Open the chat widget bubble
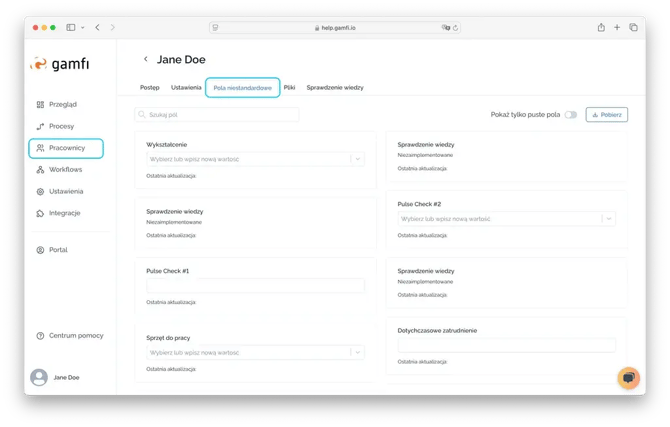 pyautogui.click(x=628, y=377)
